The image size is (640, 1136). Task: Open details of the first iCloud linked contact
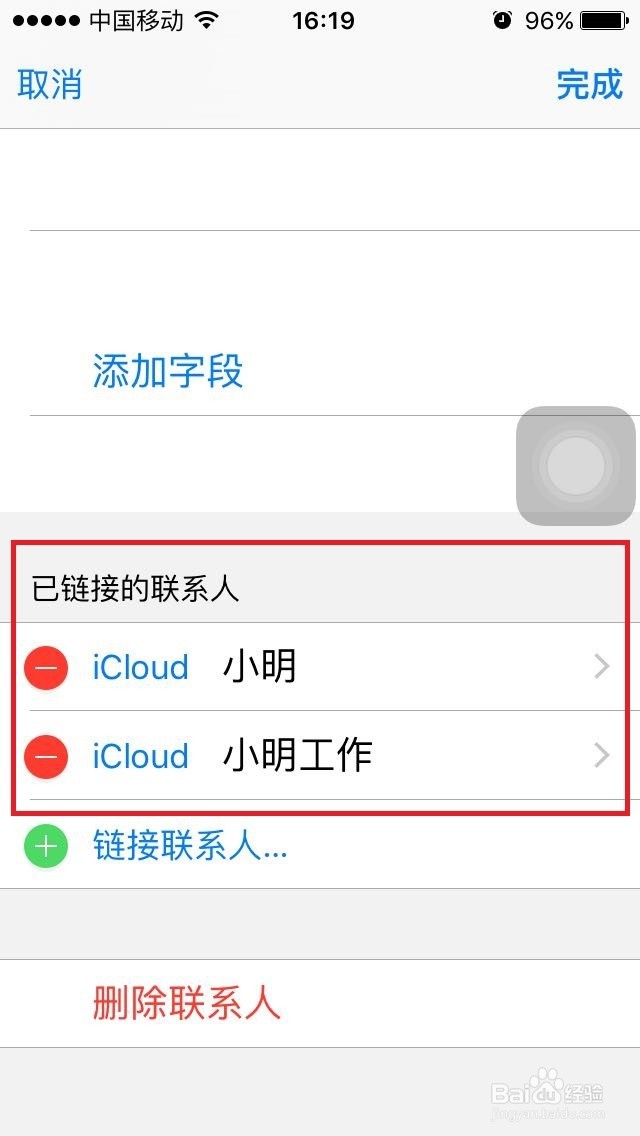[601, 666]
